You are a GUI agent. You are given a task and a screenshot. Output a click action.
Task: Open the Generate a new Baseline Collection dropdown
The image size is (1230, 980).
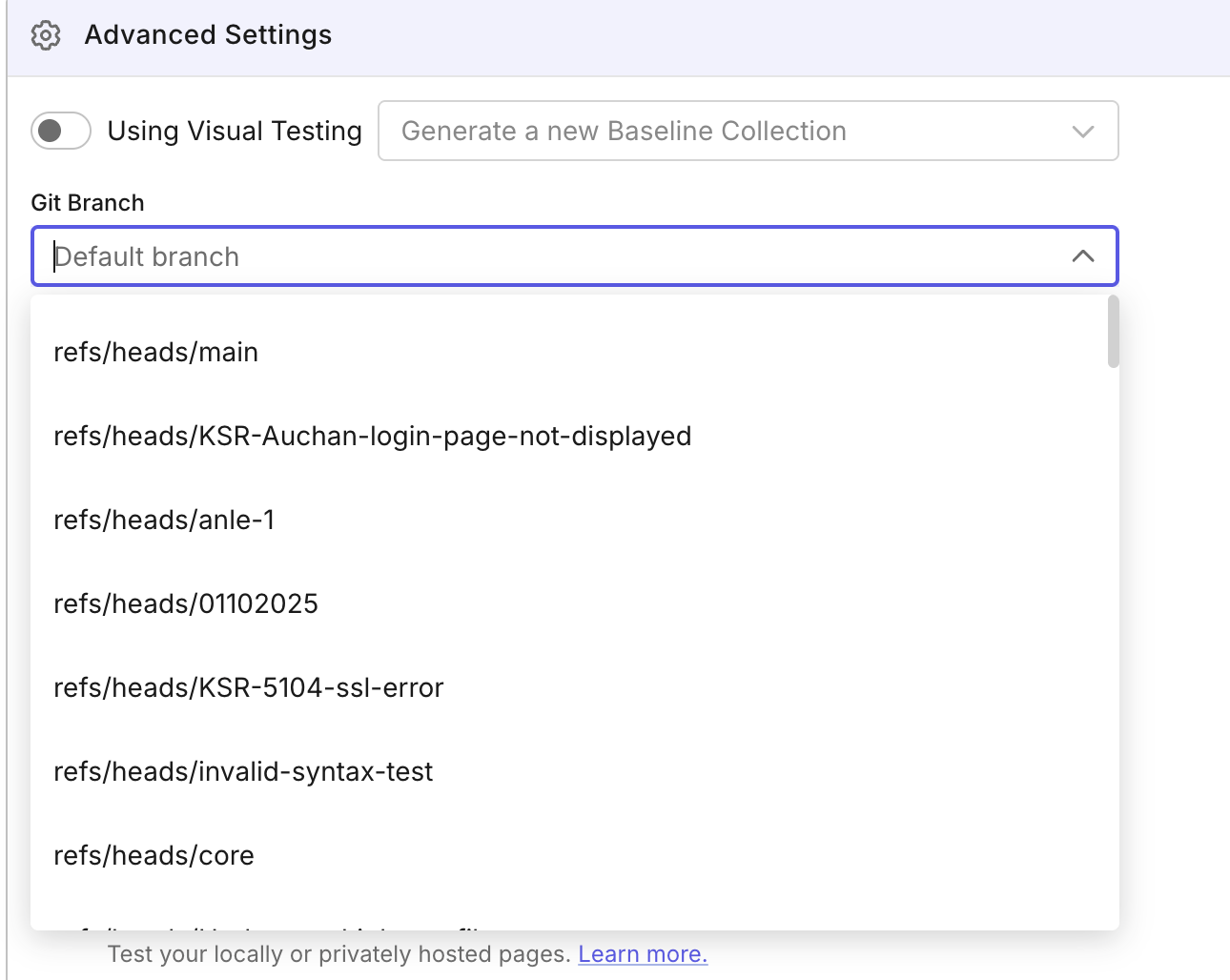tap(748, 131)
